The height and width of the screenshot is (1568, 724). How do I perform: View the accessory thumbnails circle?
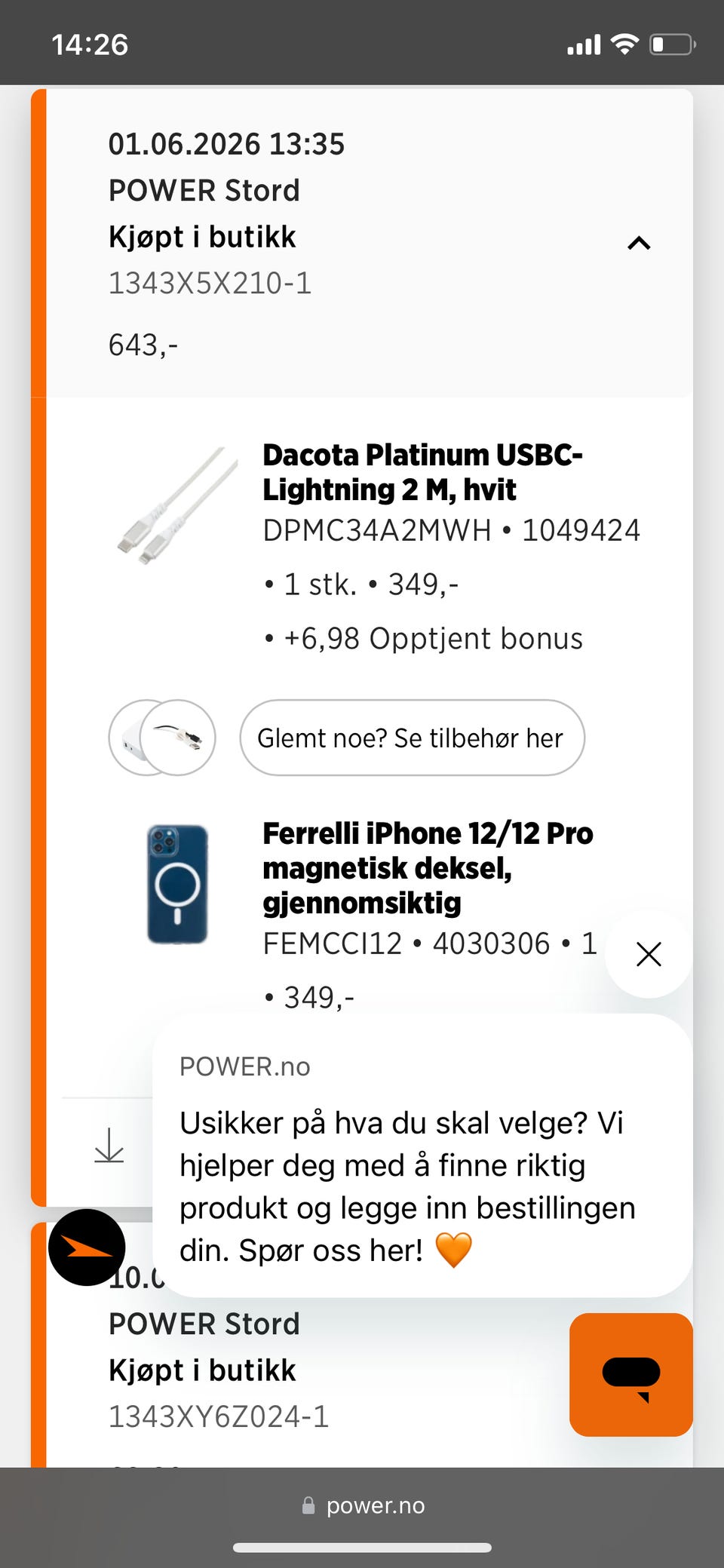coord(162,738)
